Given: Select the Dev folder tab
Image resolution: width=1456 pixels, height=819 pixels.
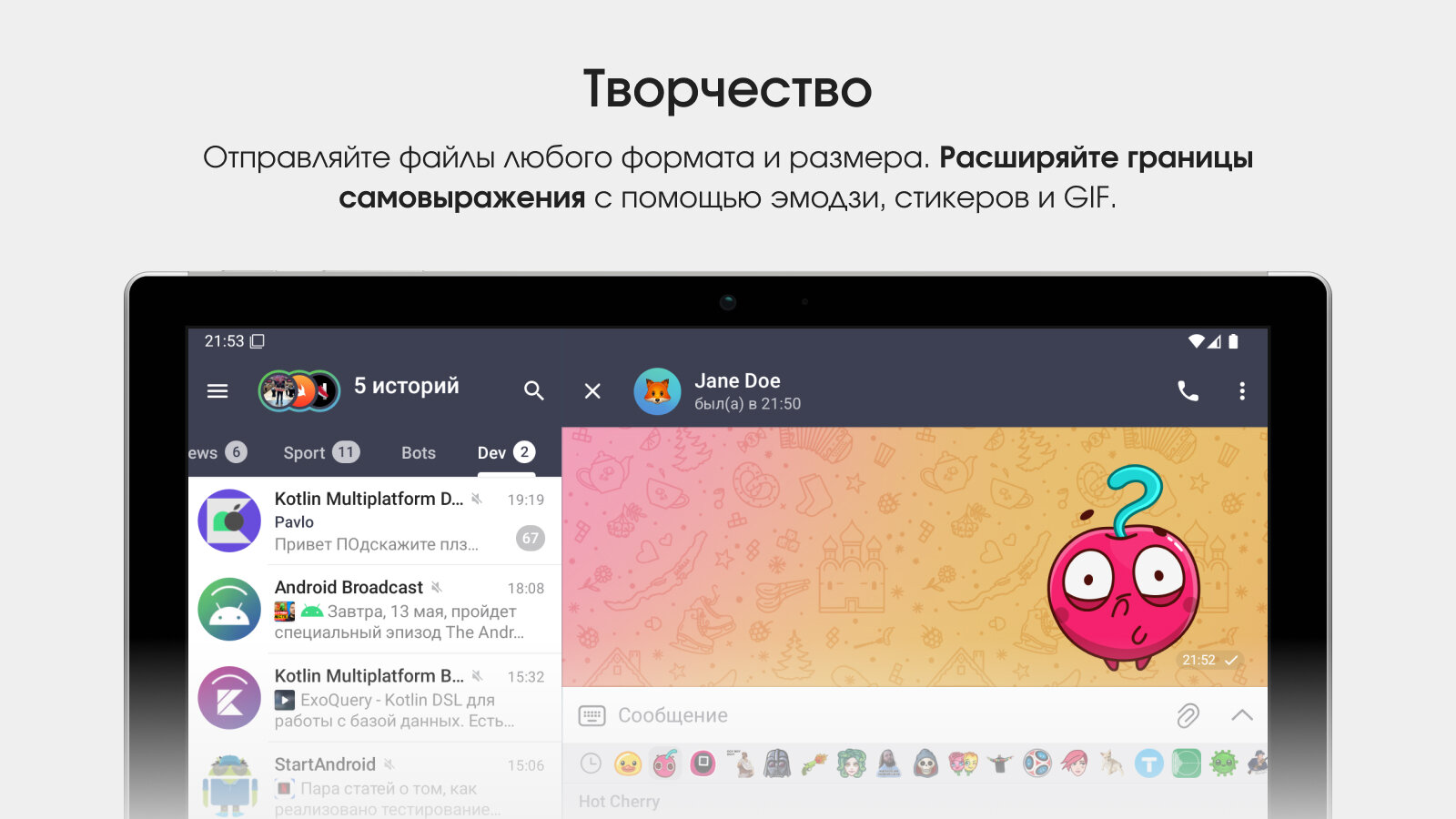Looking at the screenshot, I should pyautogui.click(x=506, y=452).
